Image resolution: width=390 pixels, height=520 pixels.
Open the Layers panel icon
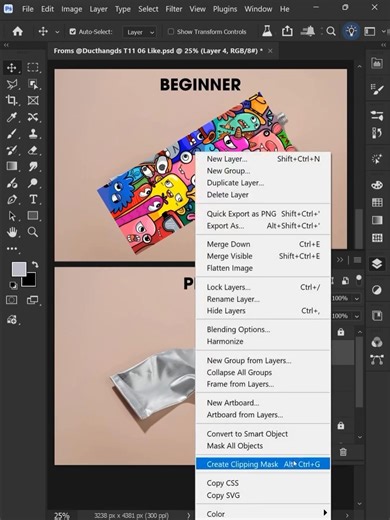point(377,264)
